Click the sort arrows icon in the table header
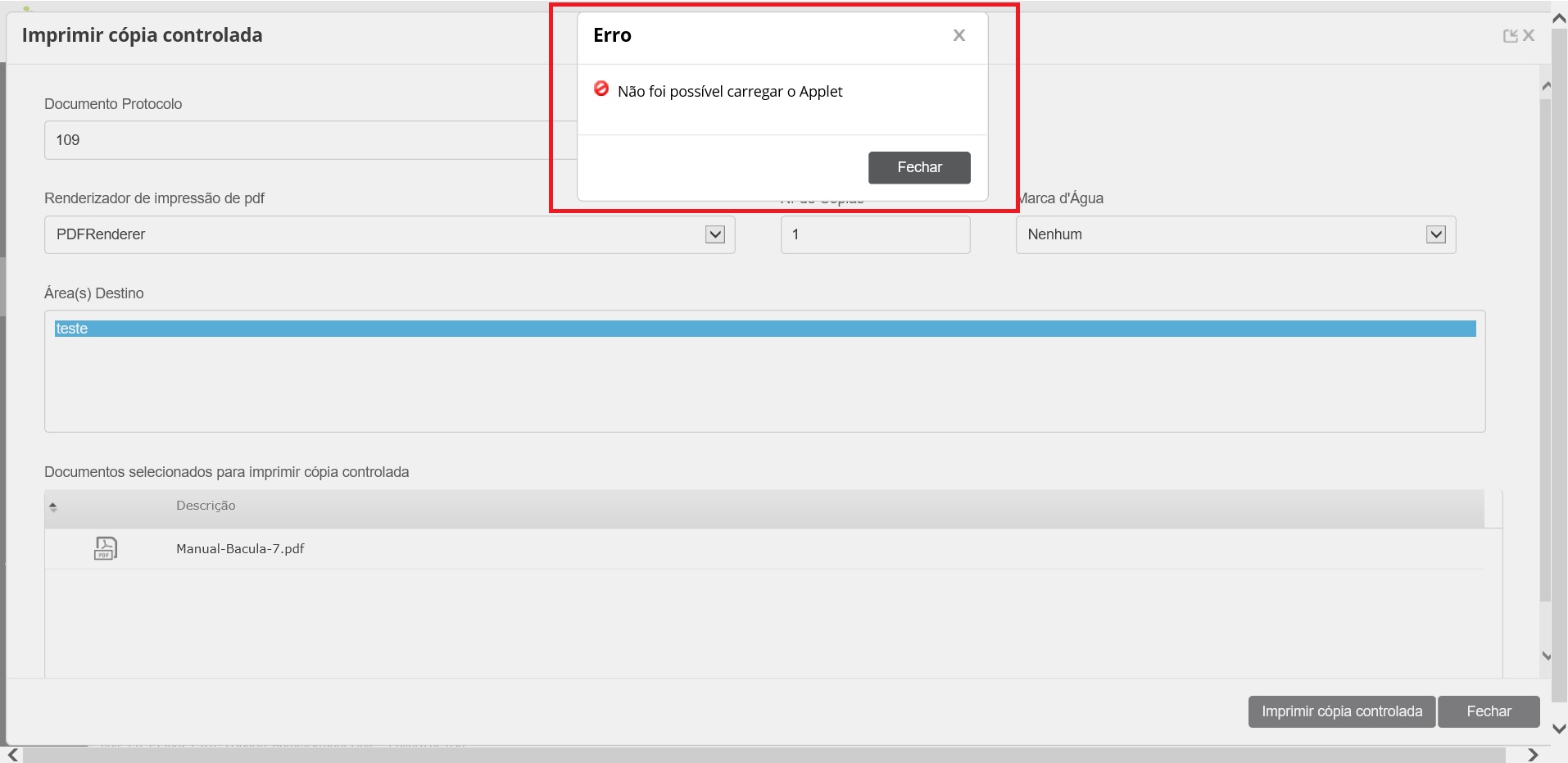This screenshot has width=1568, height=763. pyautogui.click(x=53, y=507)
